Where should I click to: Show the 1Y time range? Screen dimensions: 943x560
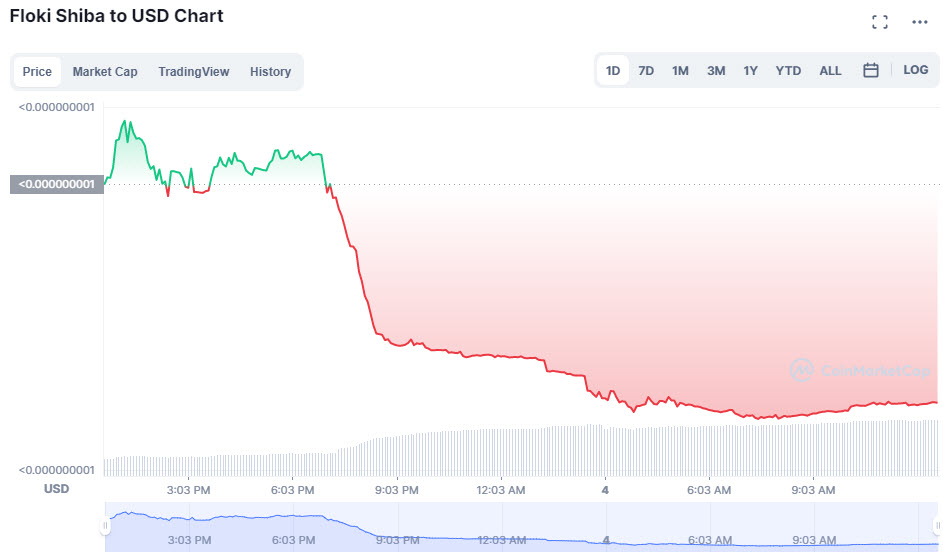point(750,70)
